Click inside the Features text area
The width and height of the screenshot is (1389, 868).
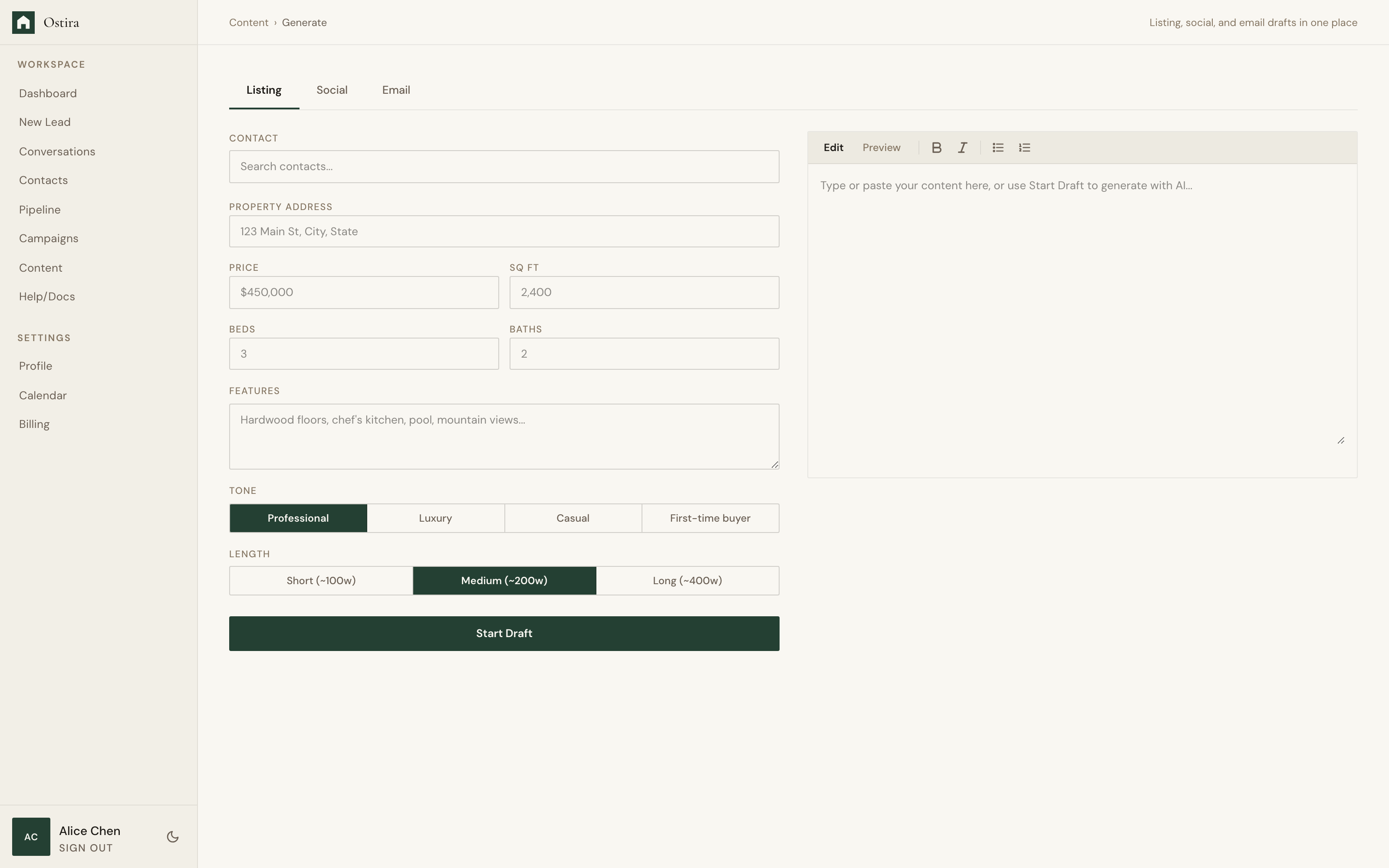[504, 436]
